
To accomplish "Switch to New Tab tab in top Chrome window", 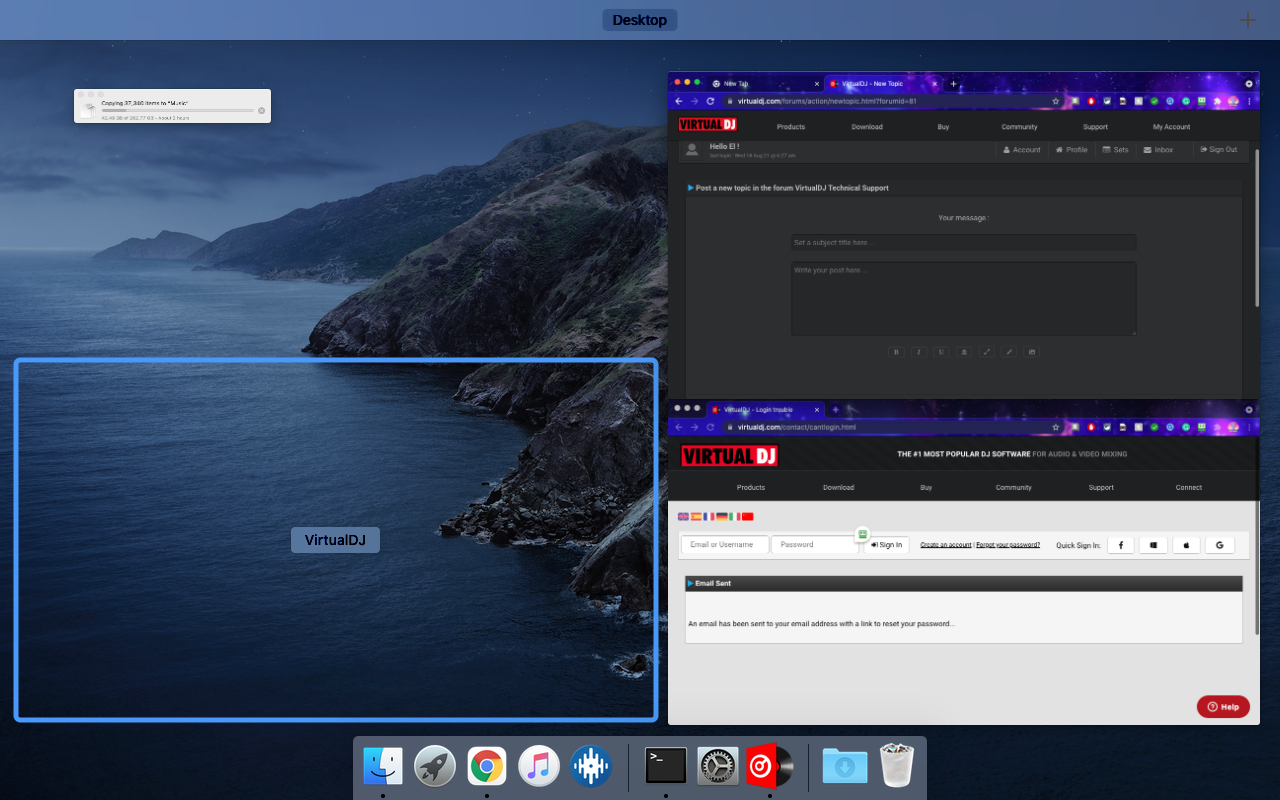I will coord(765,84).
